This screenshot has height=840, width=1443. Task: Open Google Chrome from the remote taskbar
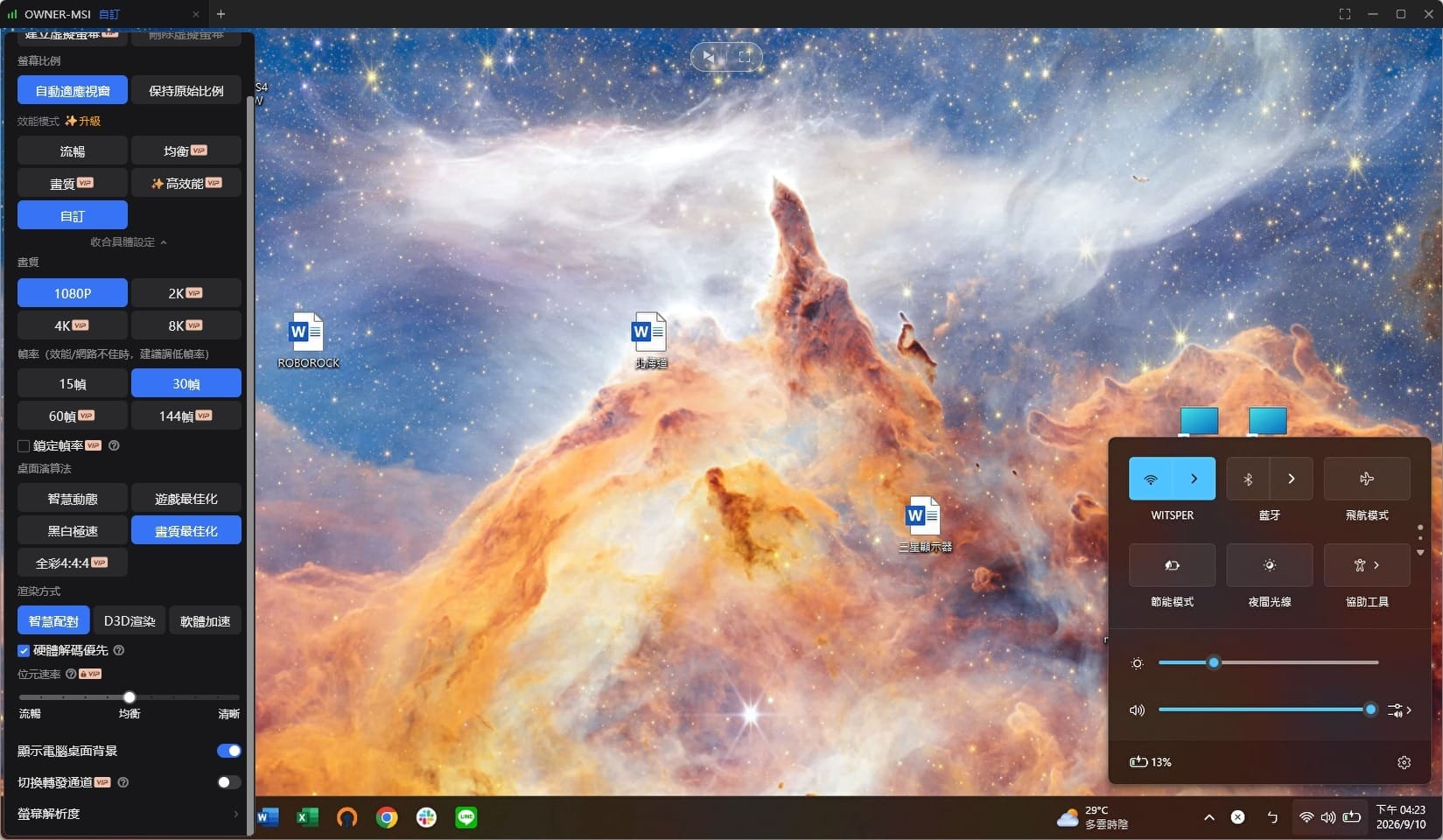tap(387, 817)
